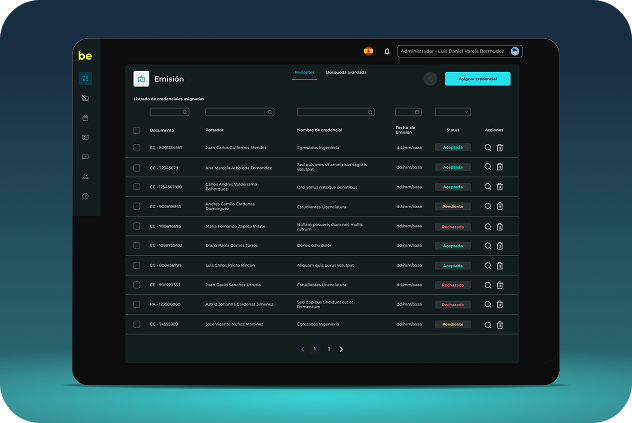Switch to the Búsqueda avanzada tab
The image size is (632, 423).
click(346, 73)
